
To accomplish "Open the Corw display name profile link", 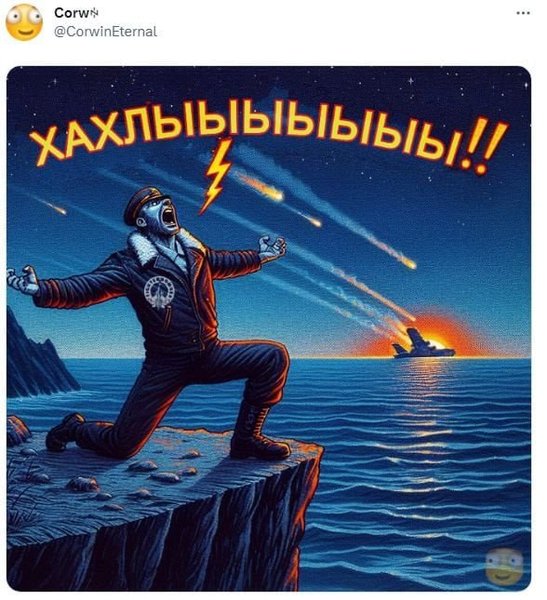I will (x=72, y=13).
